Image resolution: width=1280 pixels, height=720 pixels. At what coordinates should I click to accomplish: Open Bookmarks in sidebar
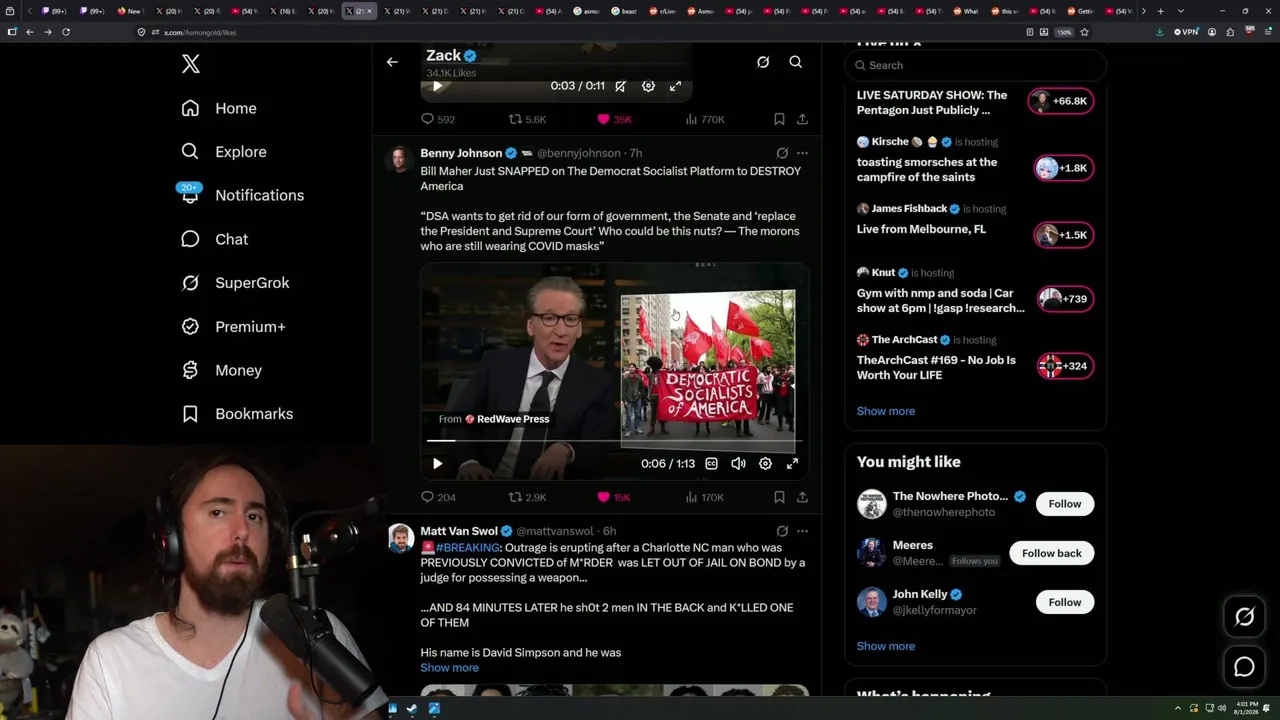(x=237, y=414)
